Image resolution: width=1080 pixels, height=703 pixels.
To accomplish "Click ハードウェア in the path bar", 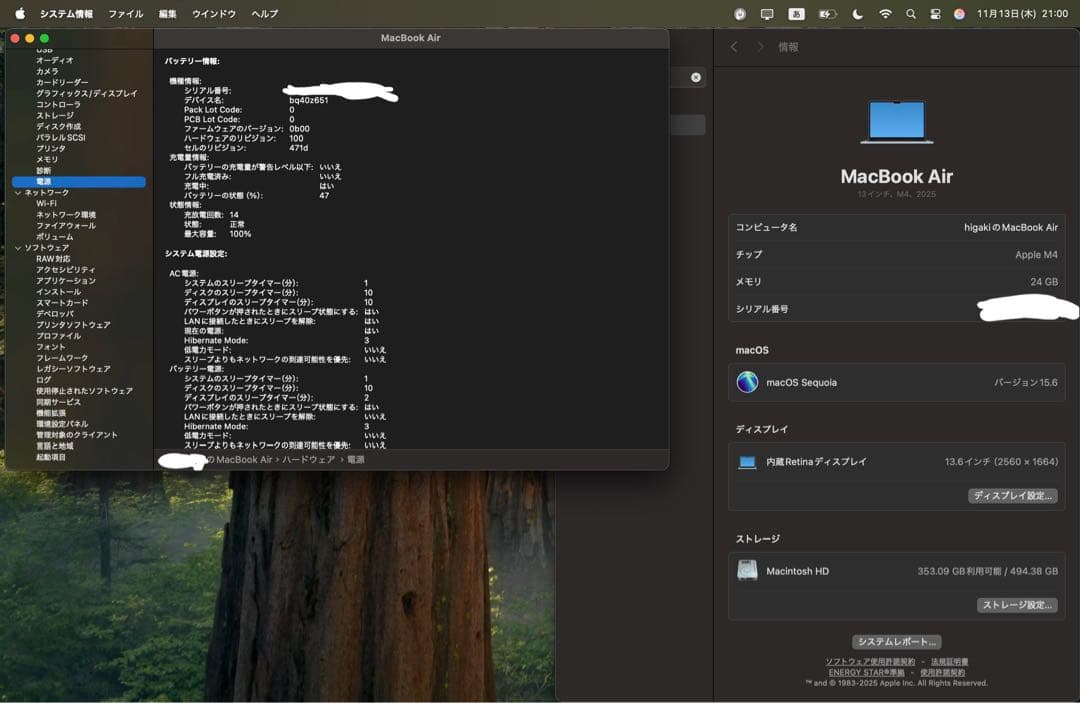I will [308, 460].
